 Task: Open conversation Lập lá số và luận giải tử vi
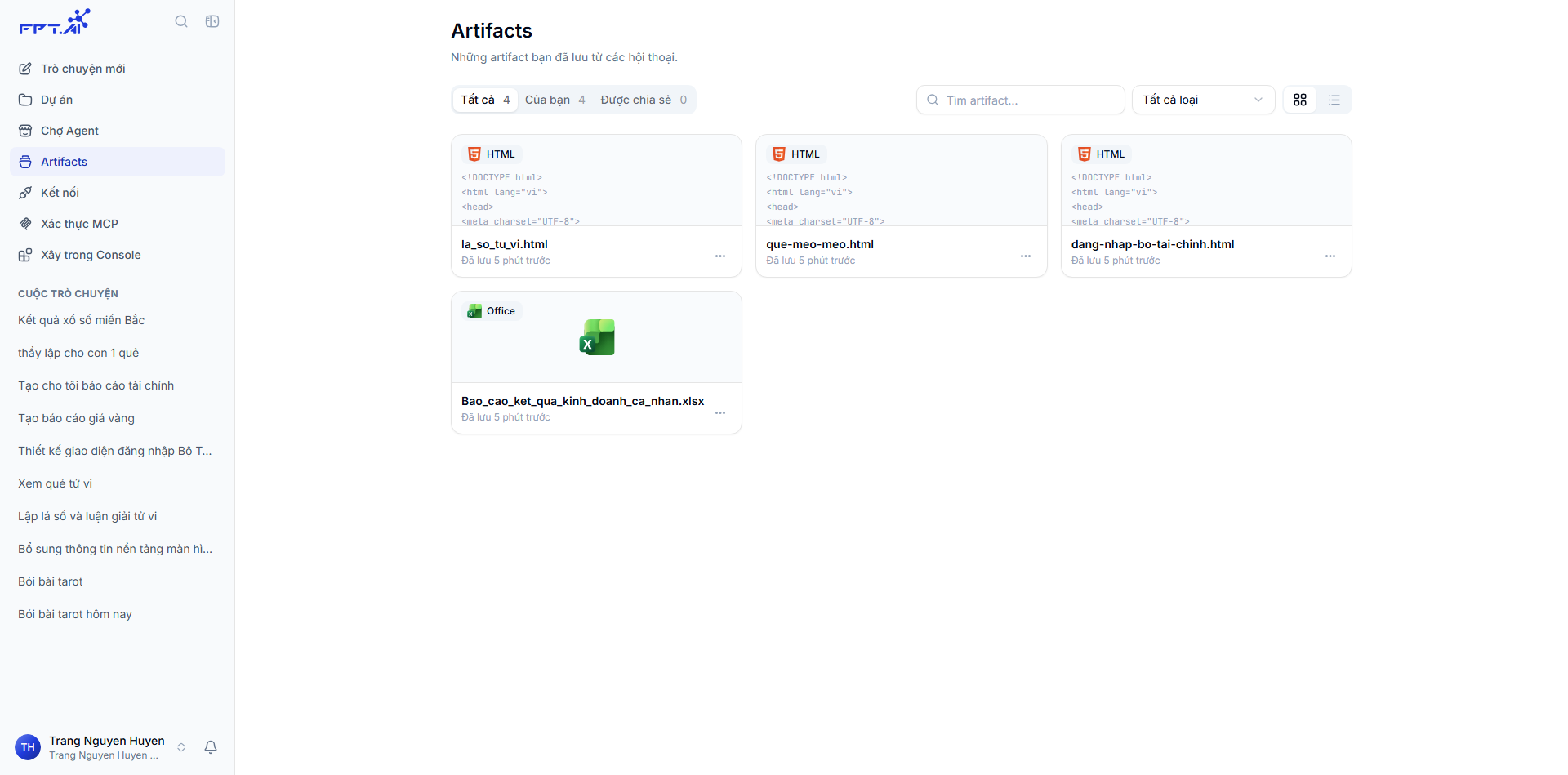118,516
